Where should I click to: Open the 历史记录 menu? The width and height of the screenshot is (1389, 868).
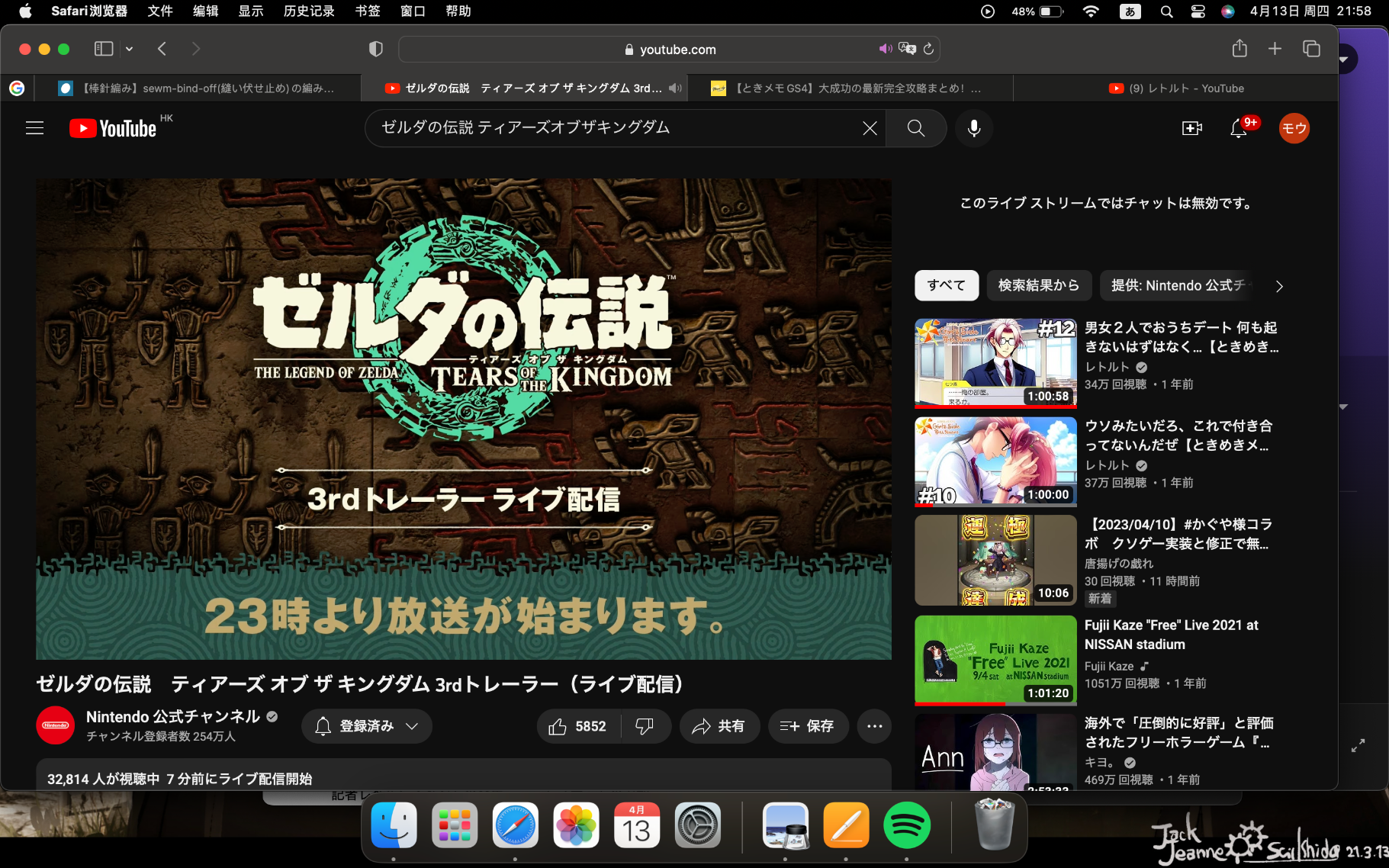[309, 11]
